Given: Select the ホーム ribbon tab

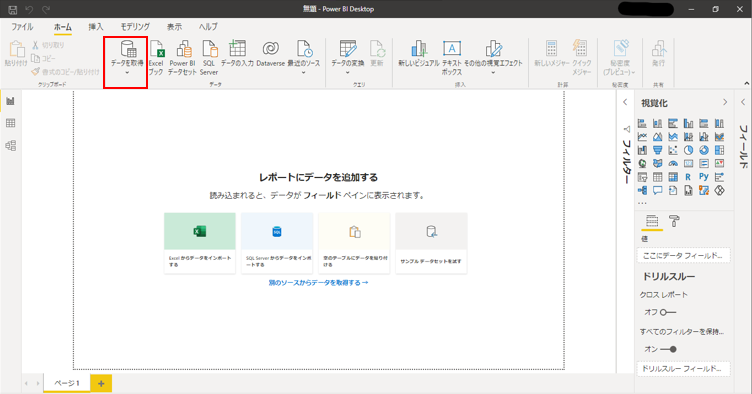Looking at the screenshot, I should pyautogui.click(x=62, y=27).
